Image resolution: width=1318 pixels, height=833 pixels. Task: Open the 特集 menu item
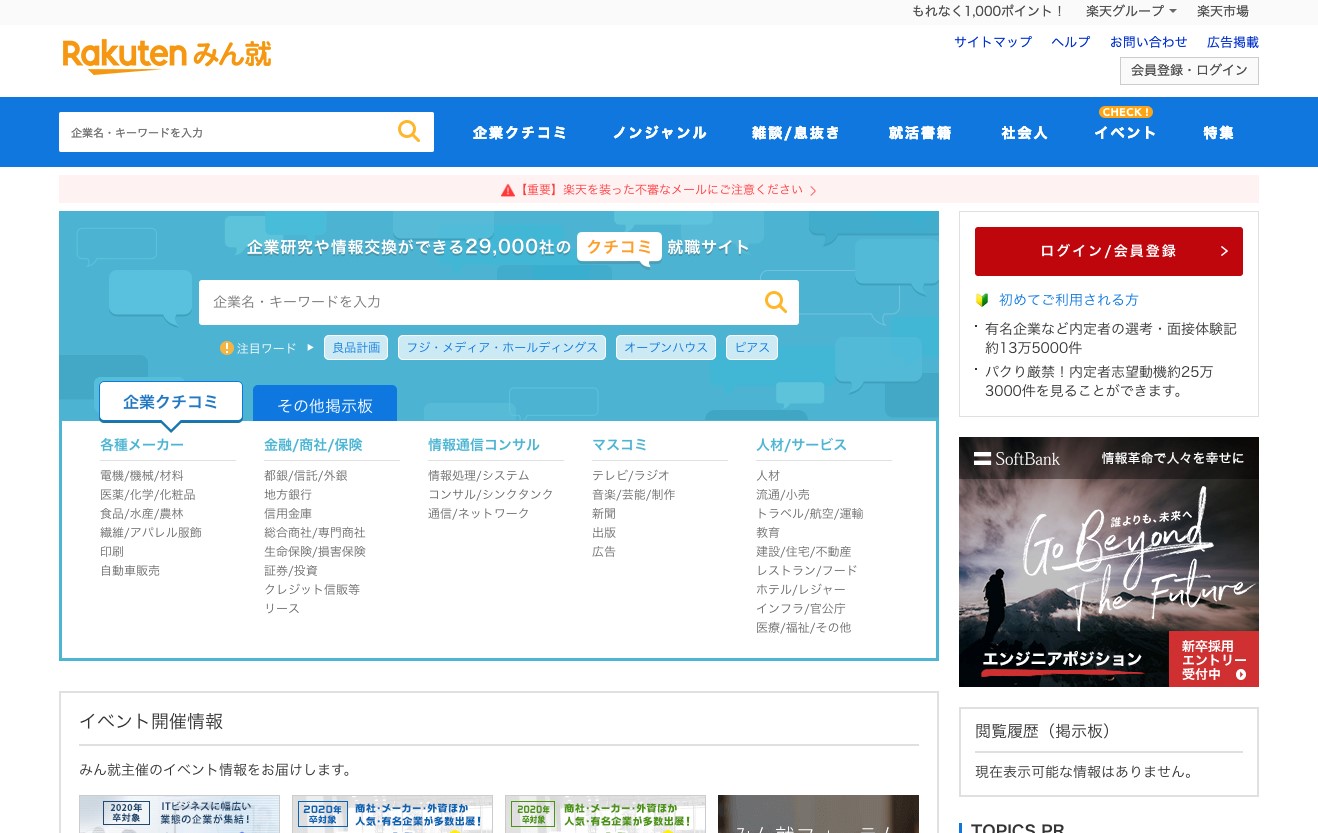pos(1219,132)
